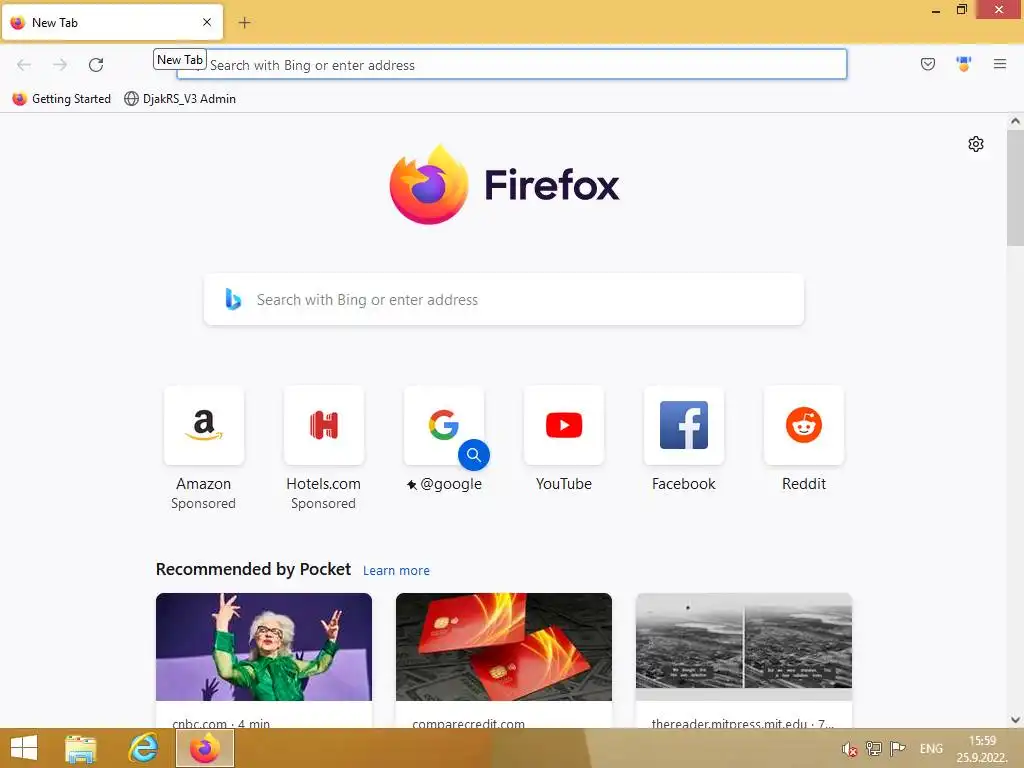Open a new tab with plus button
Image resolution: width=1024 pixels, height=768 pixels.
[244, 23]
